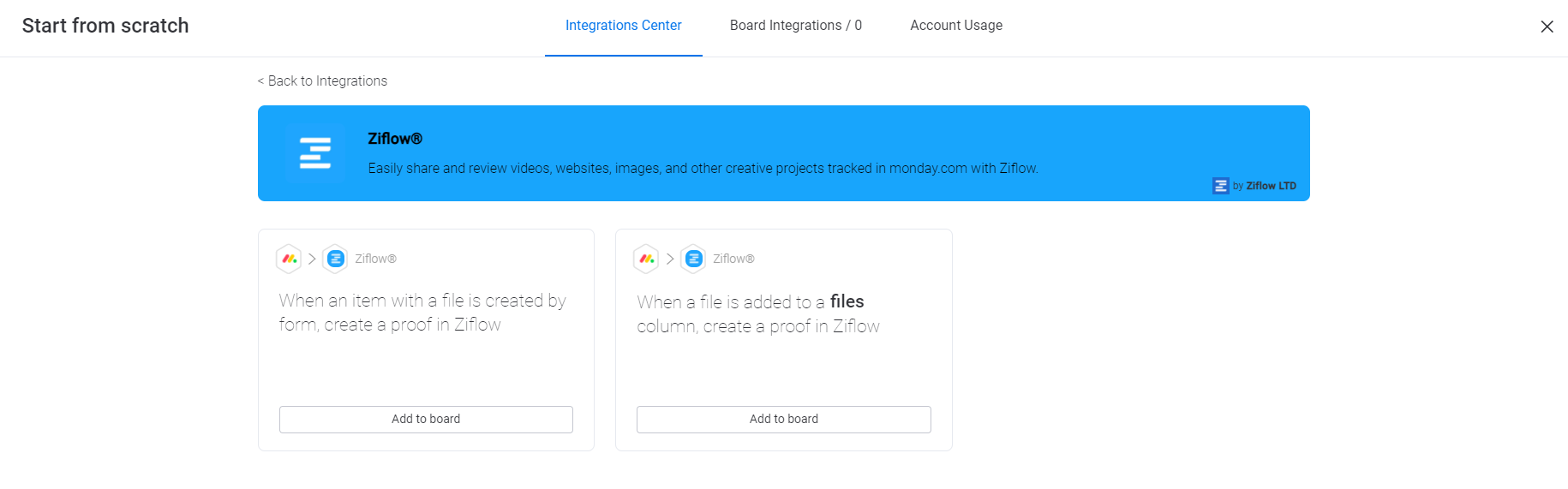The image size is (1568, 489).
Task: Click the Ziflow® banner title
Action: point(395,139)
